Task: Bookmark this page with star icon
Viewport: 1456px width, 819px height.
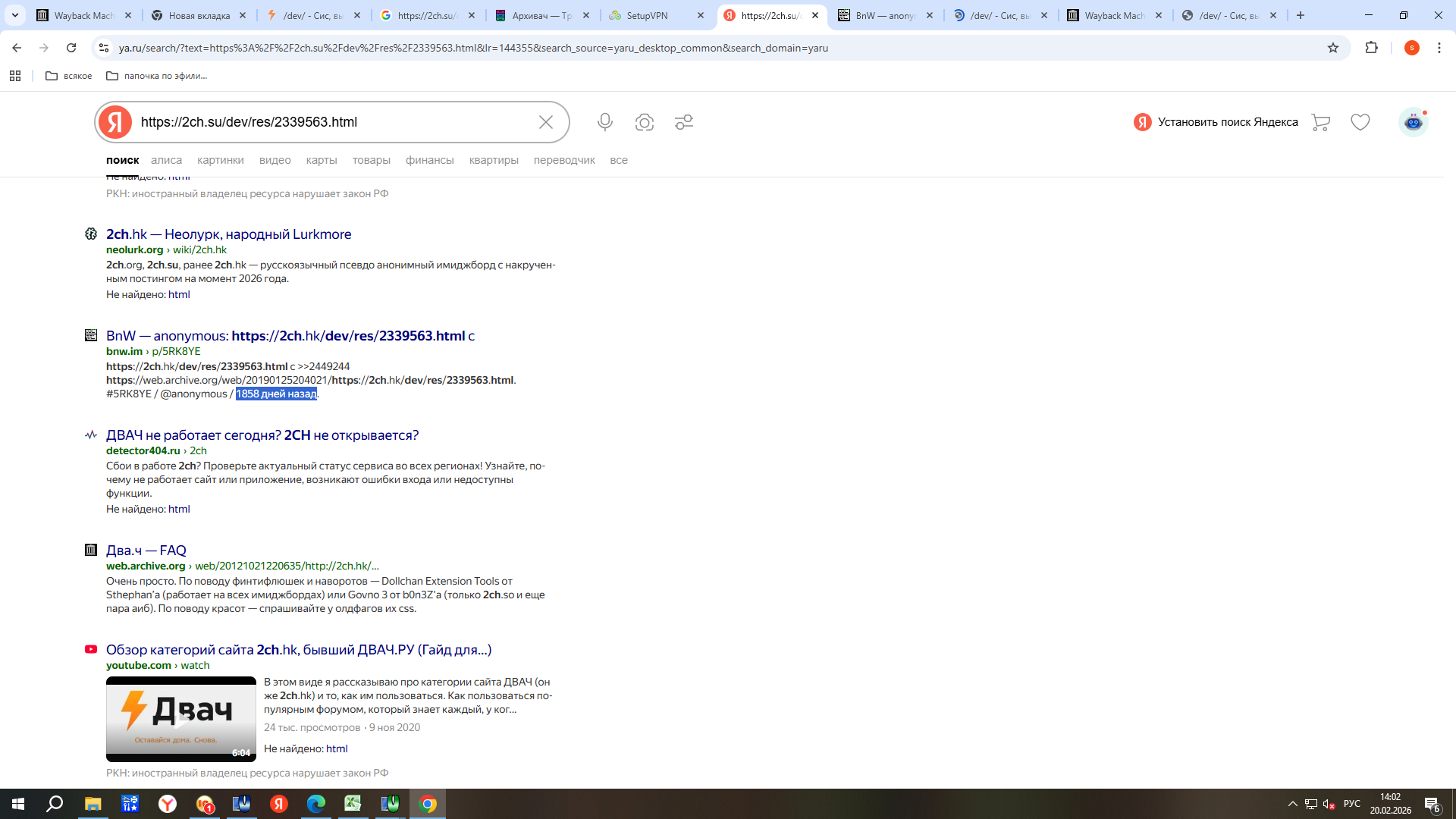Action: coord(1333,48)
